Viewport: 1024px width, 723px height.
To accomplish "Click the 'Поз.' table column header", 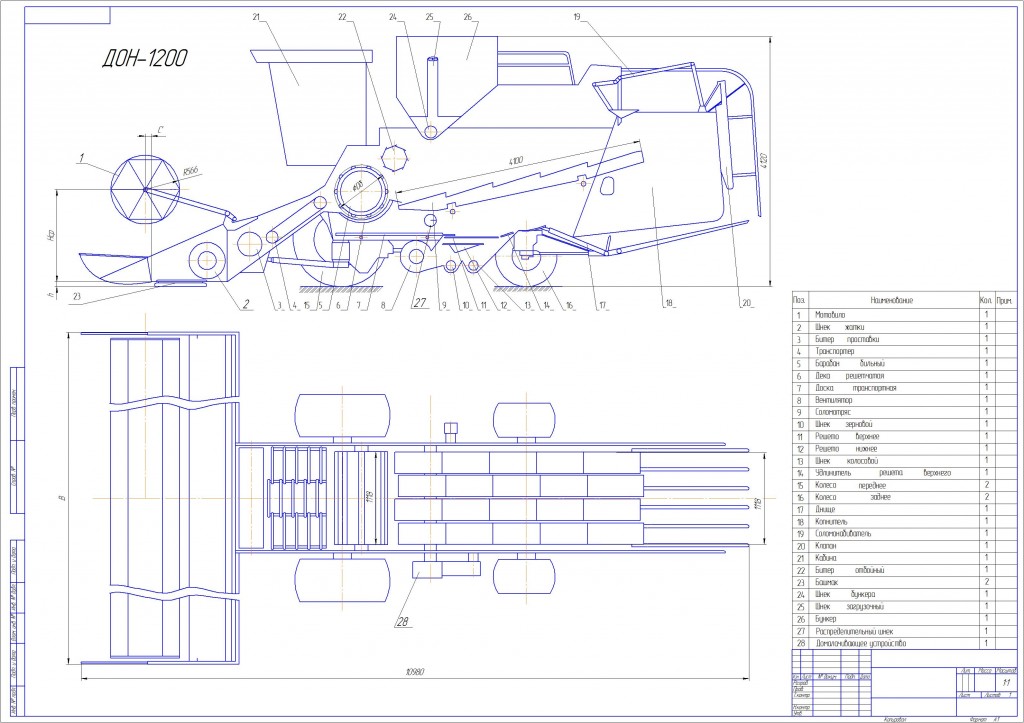I will click(799, 300).
